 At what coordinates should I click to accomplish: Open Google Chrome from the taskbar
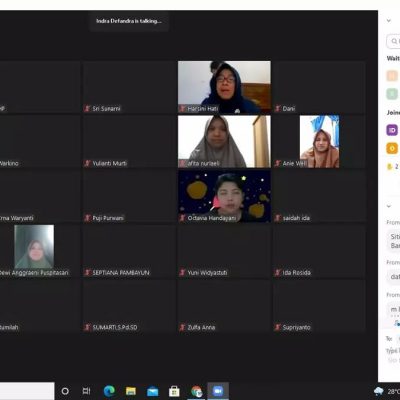(196, 391)
